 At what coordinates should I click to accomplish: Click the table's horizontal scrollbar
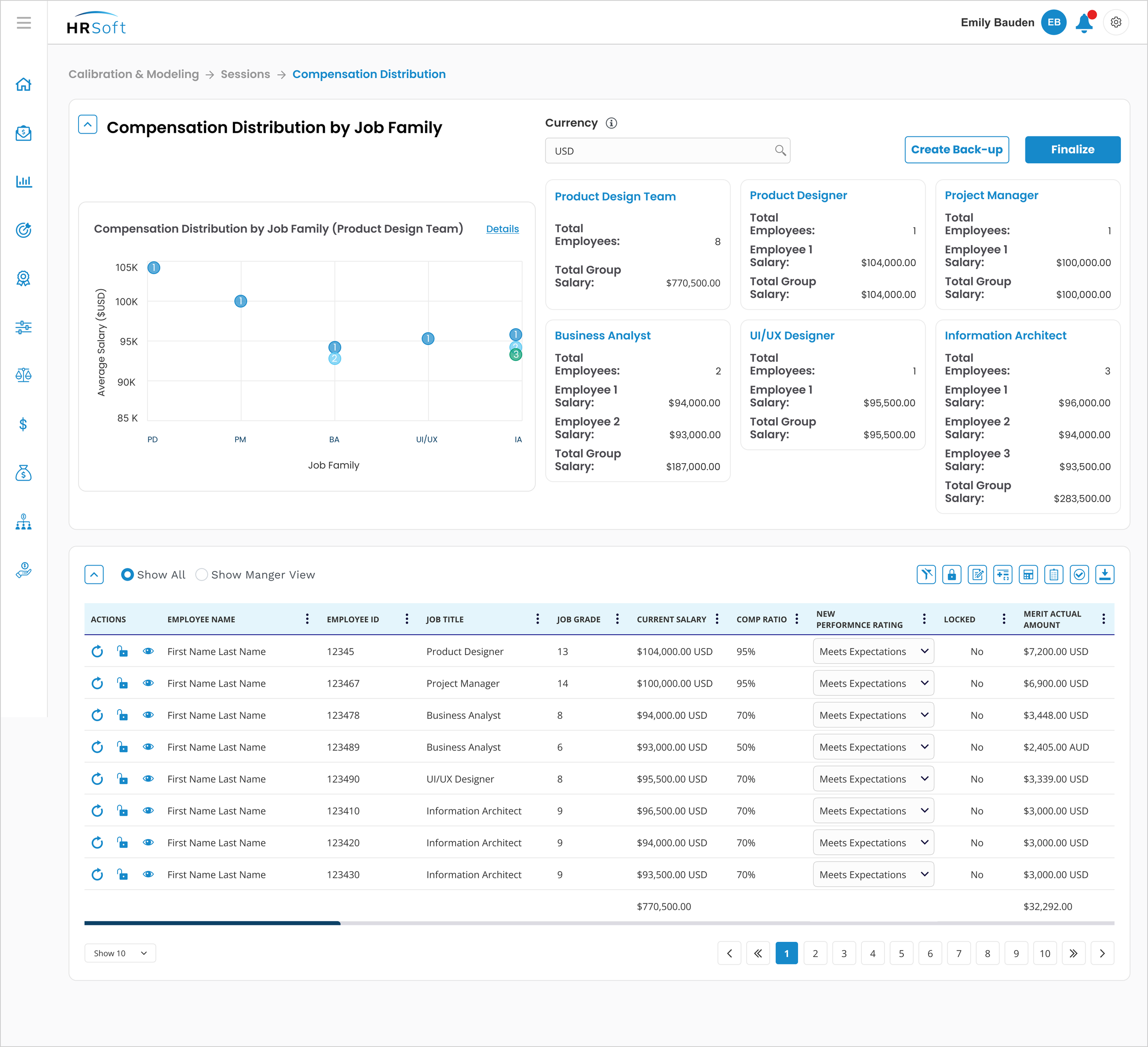point(213,923)
